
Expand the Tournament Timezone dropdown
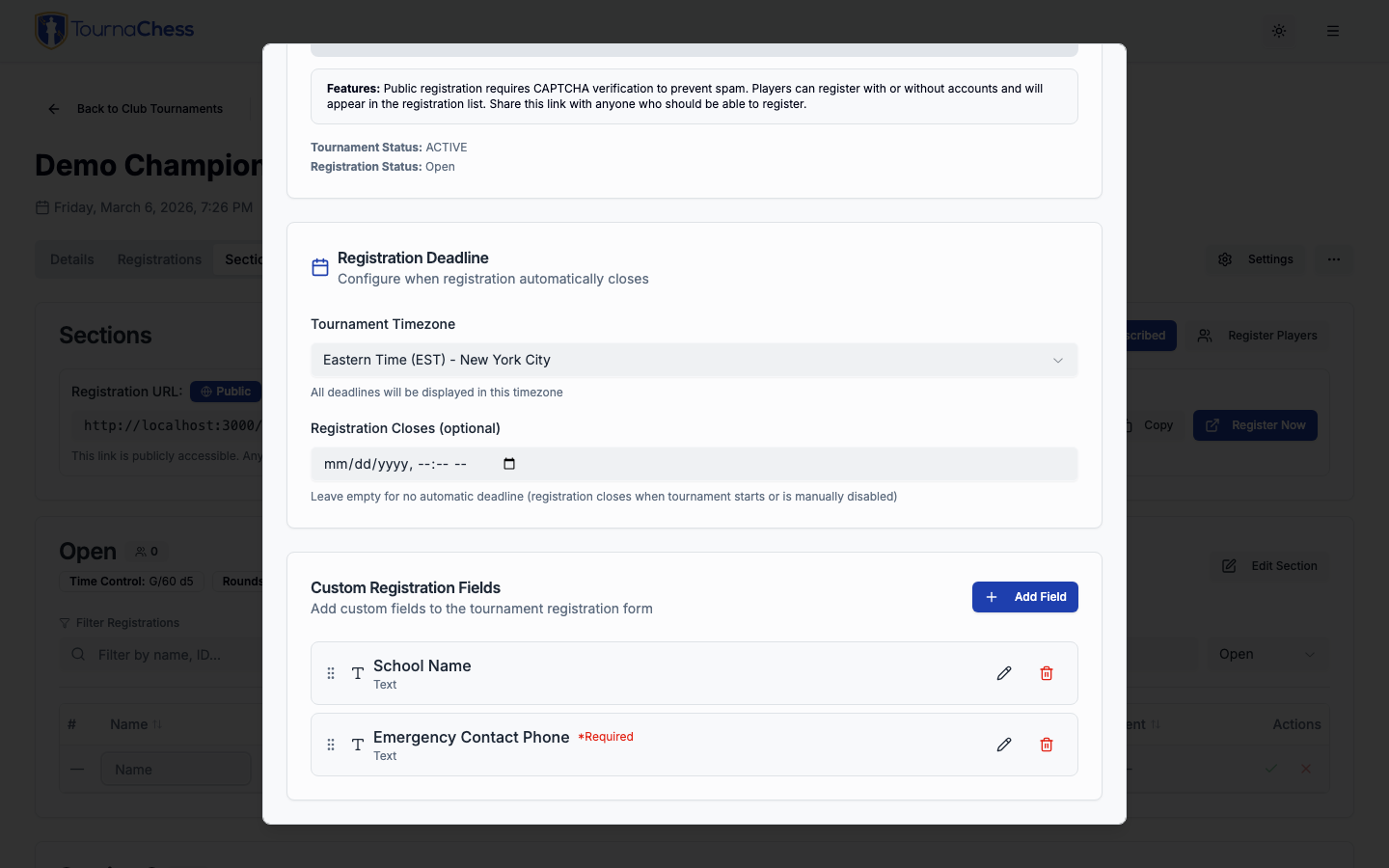click(x=694, y=360)
